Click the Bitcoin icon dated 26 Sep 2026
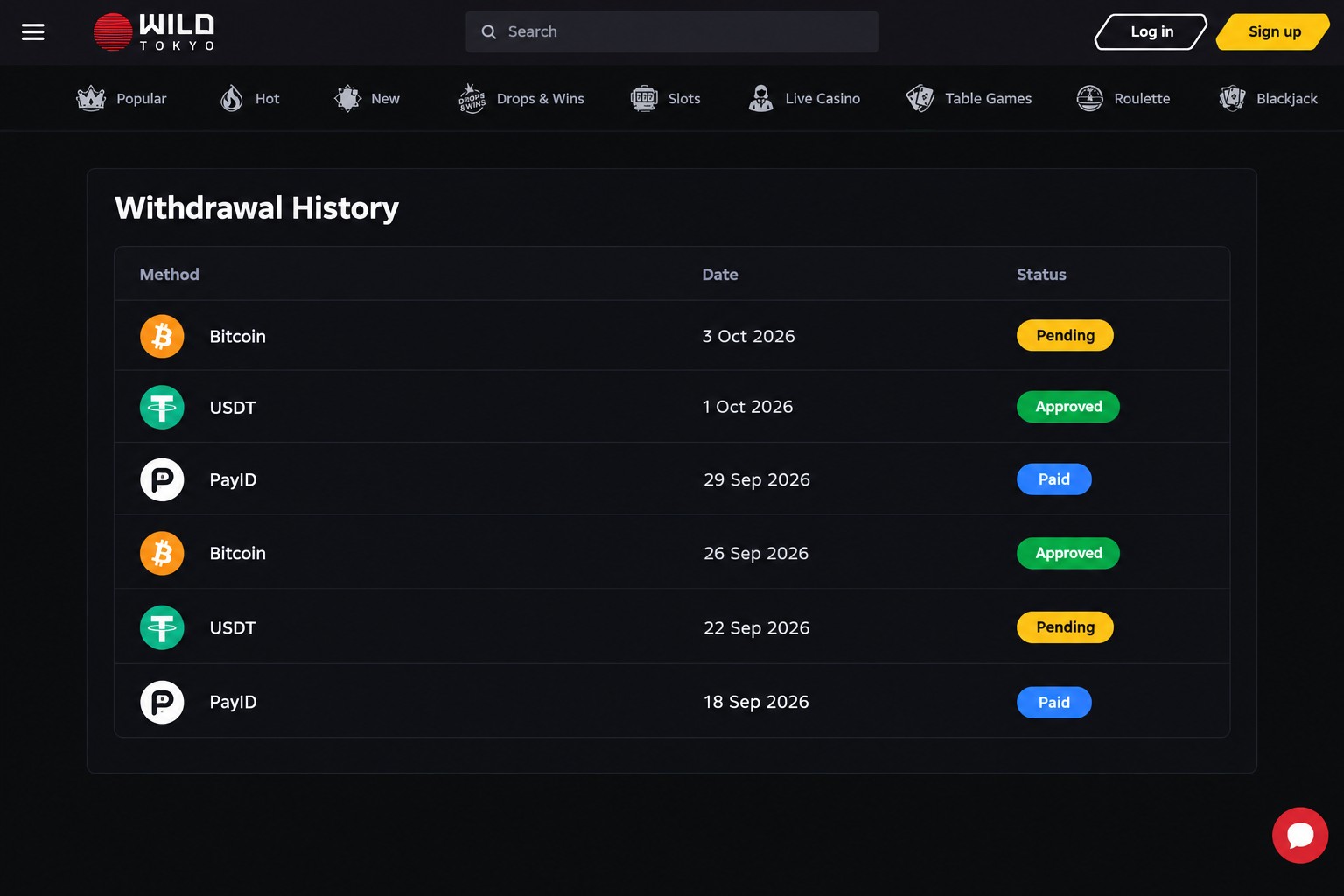Viewport: 1344px width, 896px height. coord(162,553)
